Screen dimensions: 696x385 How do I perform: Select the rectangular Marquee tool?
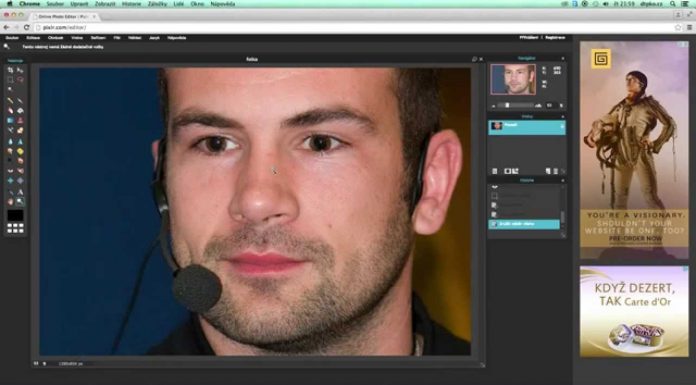[x=10, y=80]
